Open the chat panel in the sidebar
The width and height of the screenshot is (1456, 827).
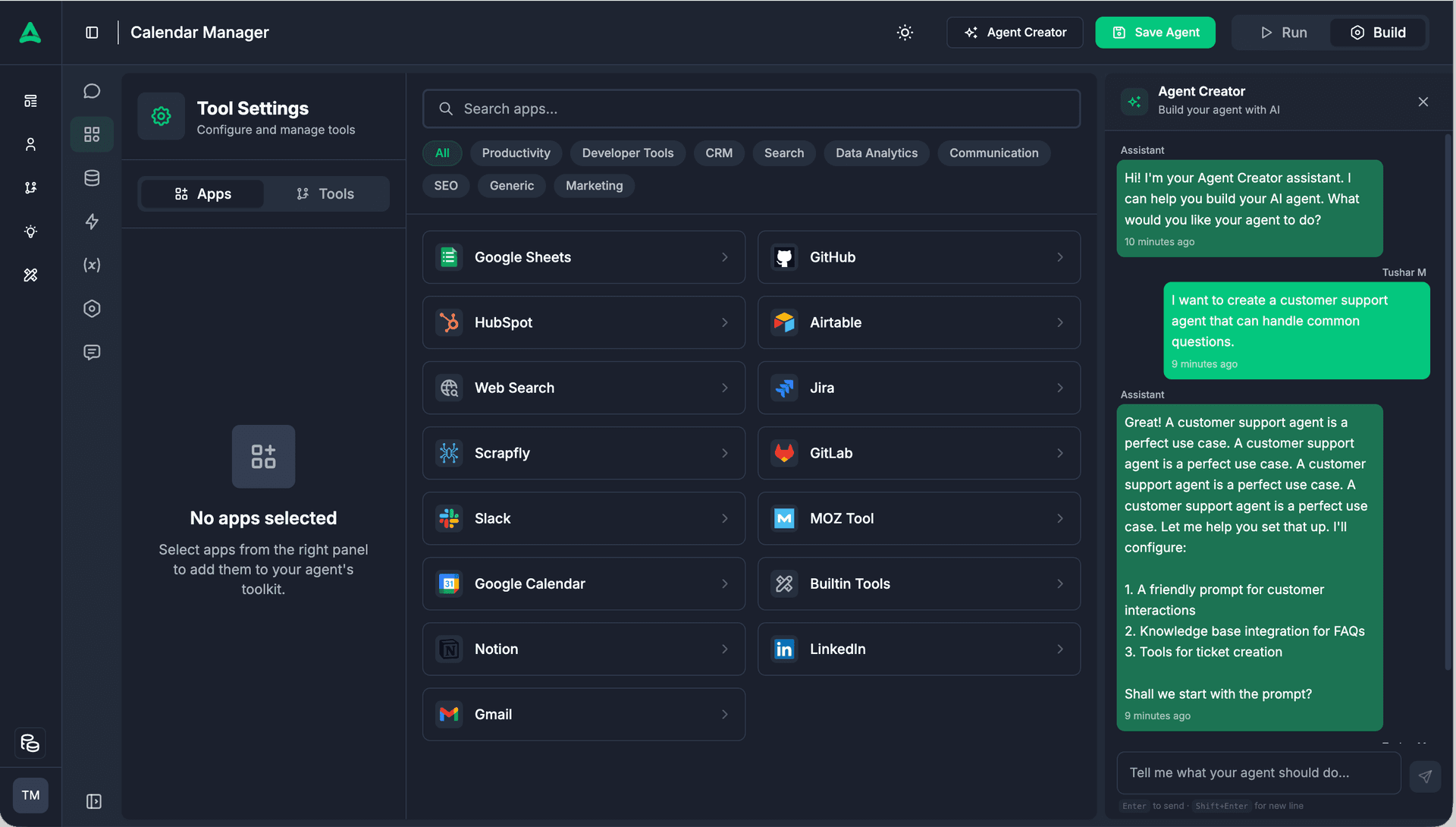coord(92,90)
